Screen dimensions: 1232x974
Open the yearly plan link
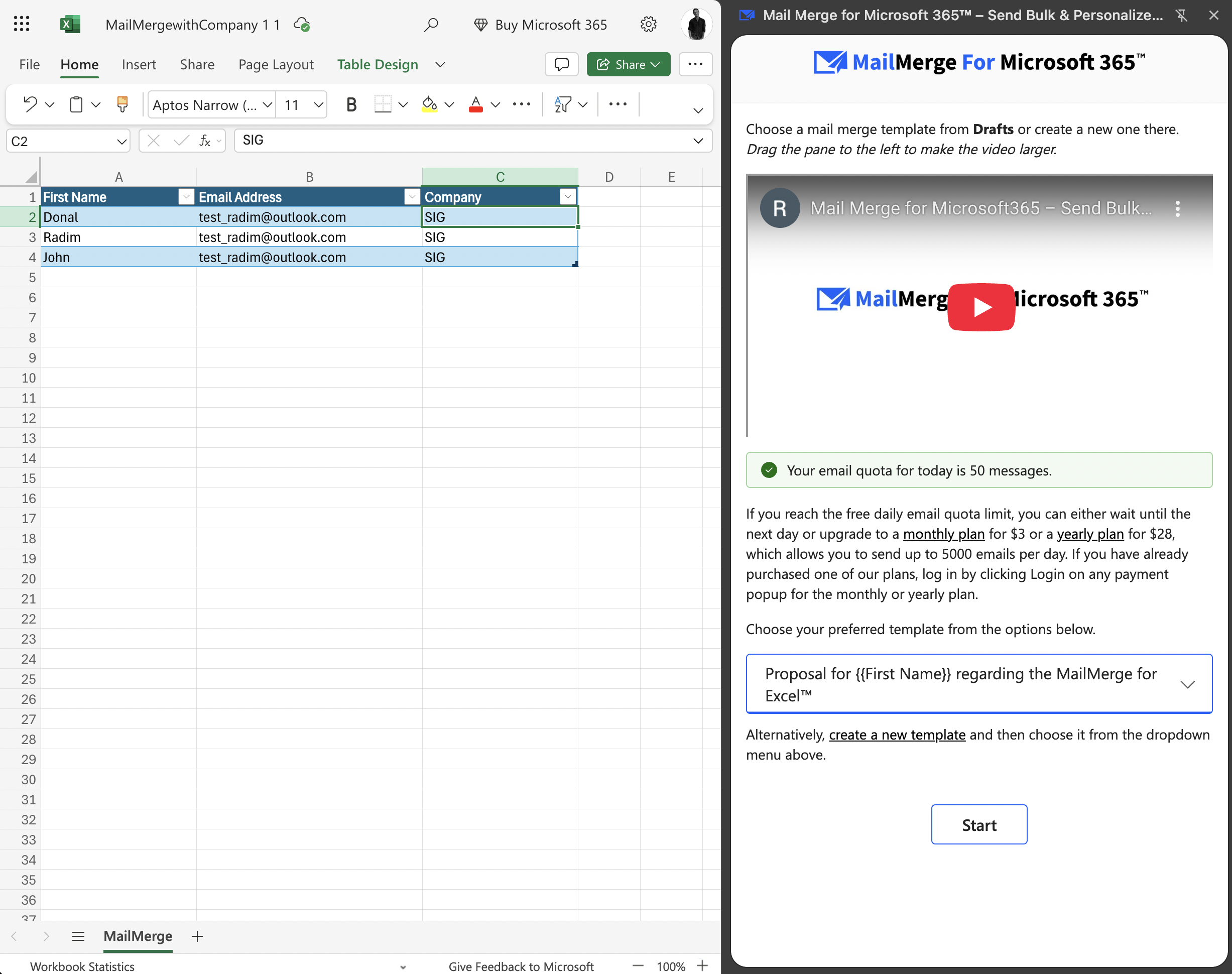[1090, 534]
